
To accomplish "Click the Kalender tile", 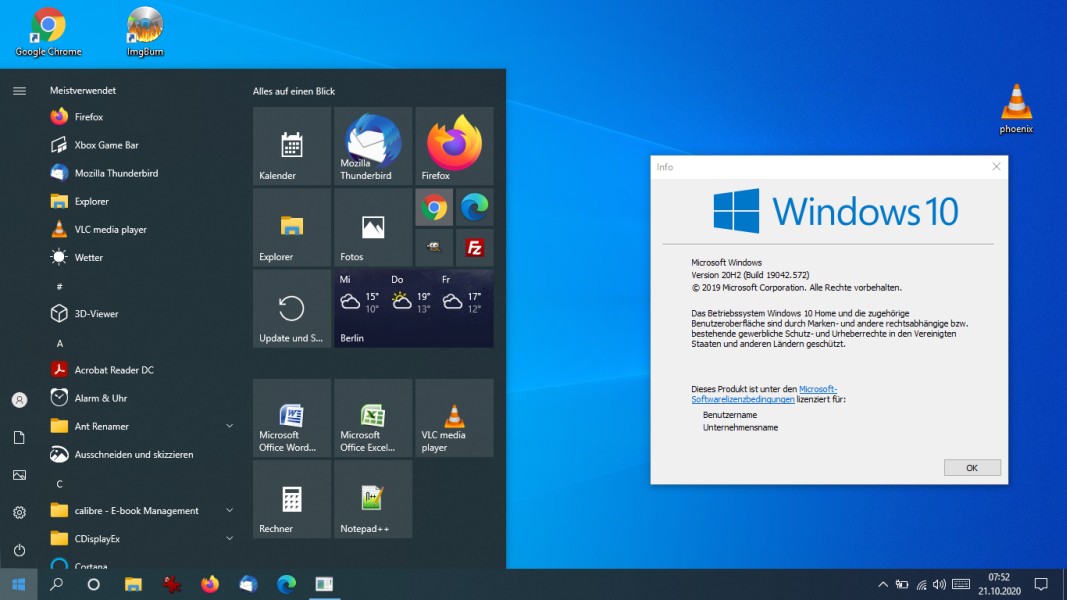I will (292, 146).
